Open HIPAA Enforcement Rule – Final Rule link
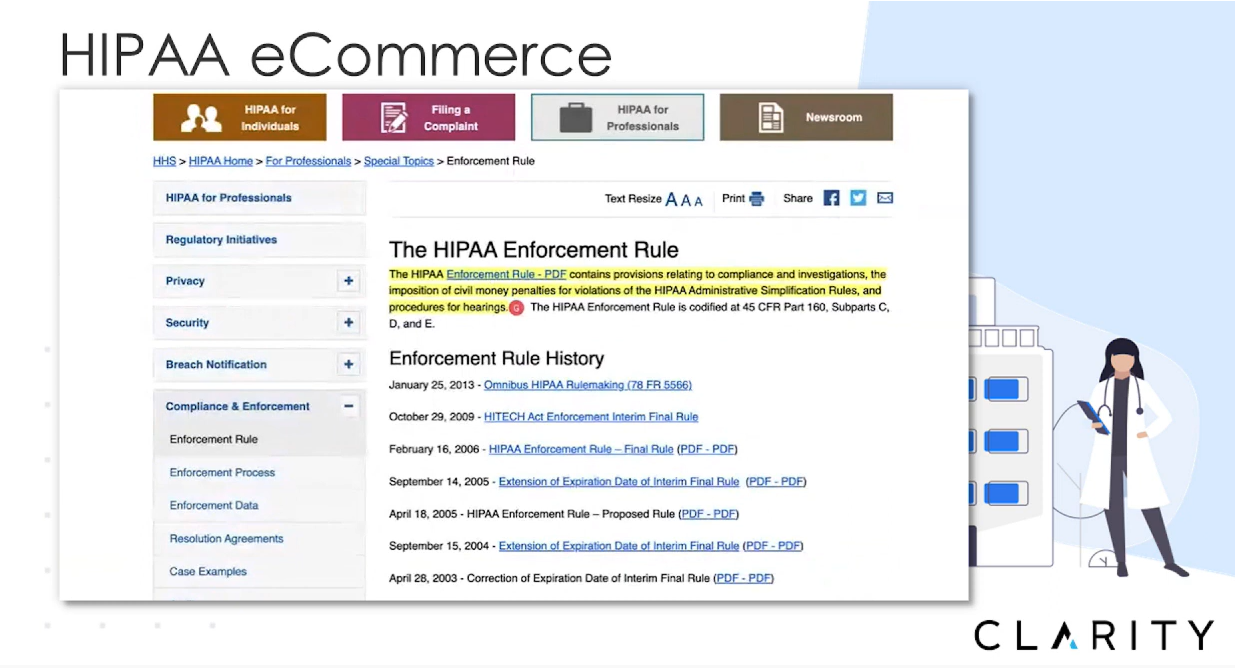 pos(581,449)
